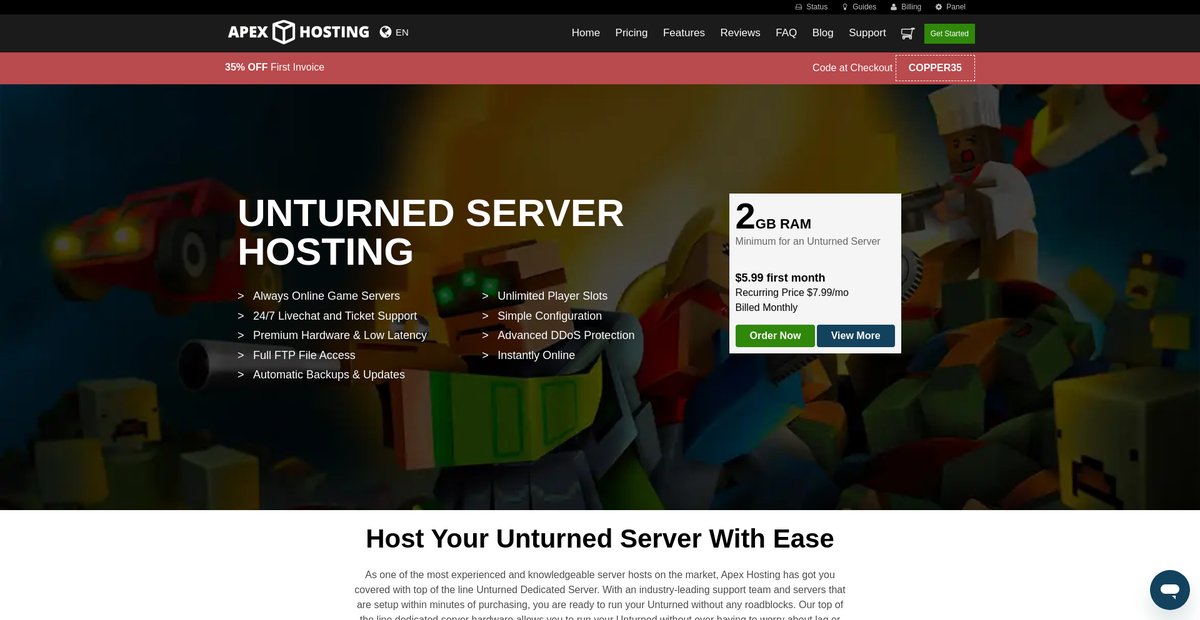This screenshot has width=1200, height=620.
Task: Click the Billing person icon
Action: 894,7
